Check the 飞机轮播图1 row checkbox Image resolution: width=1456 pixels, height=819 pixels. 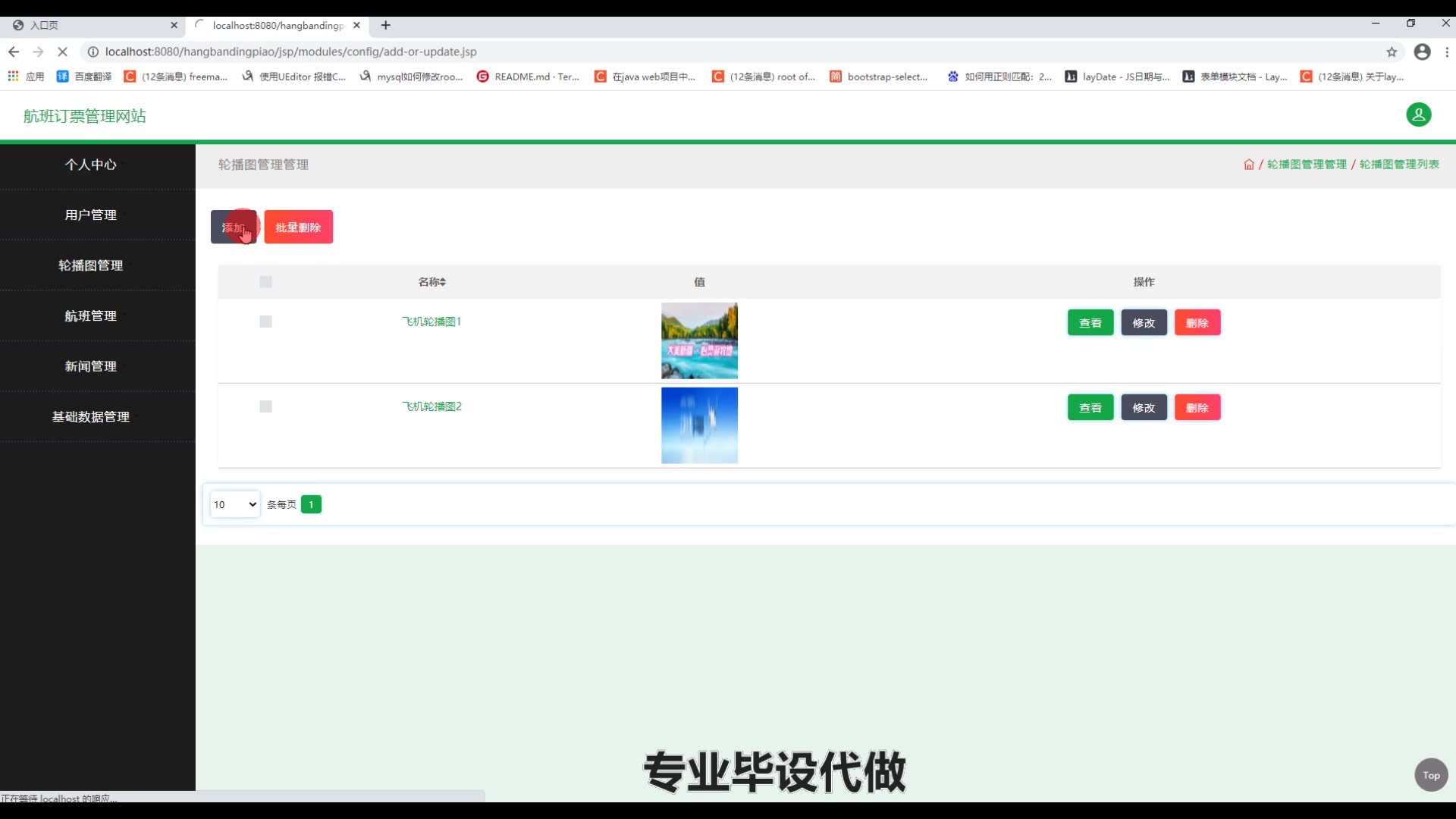265,322
